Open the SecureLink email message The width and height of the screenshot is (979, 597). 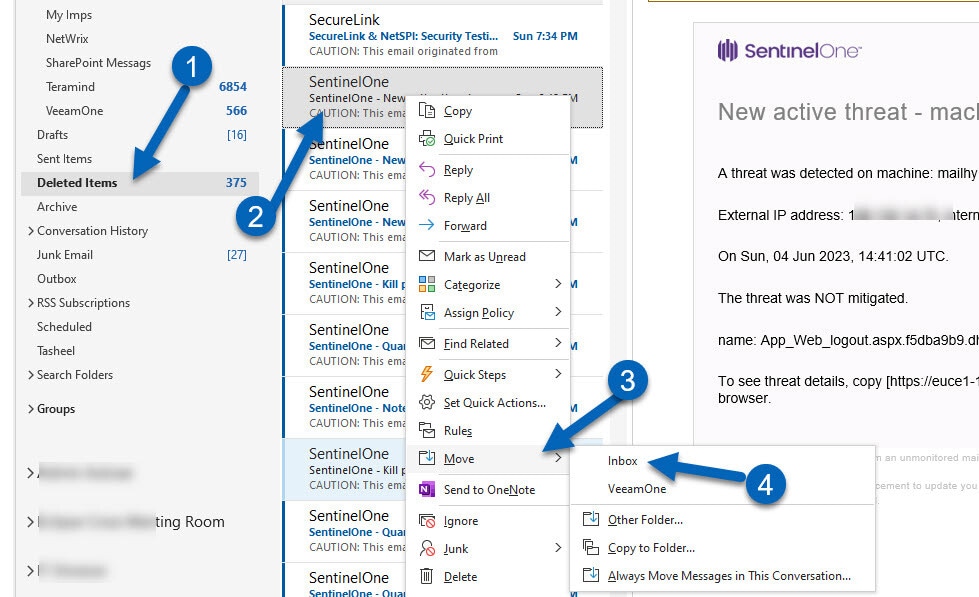(x=440, y=34)
